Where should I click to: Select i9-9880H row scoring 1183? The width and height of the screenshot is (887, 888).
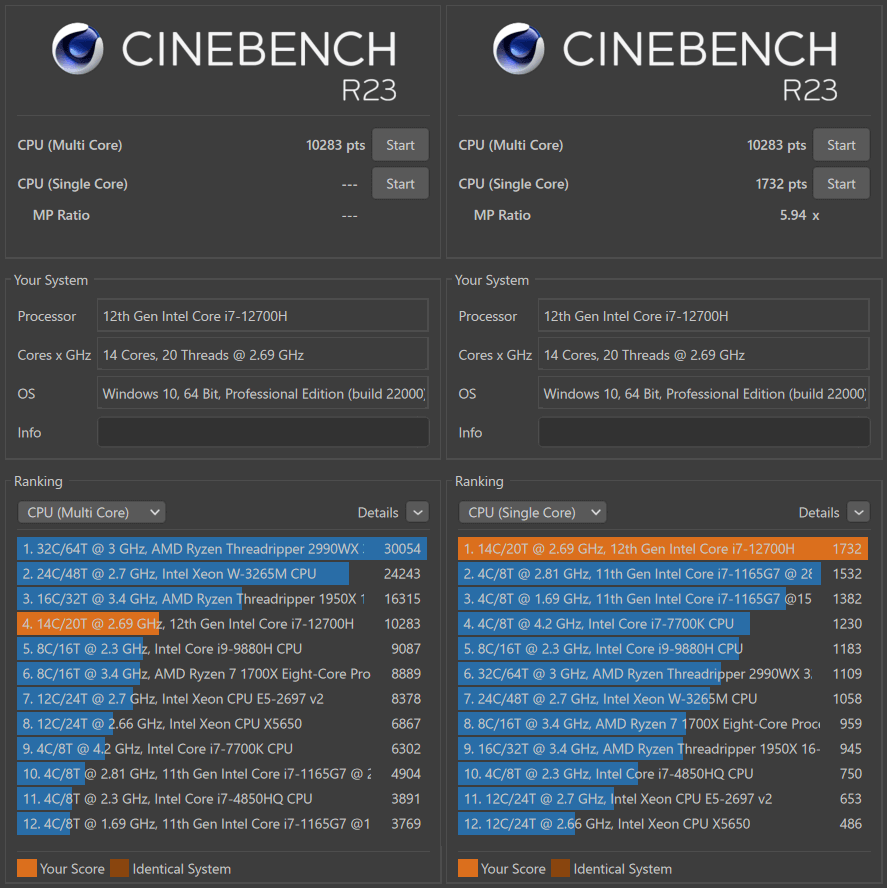[x=663, y=648]
